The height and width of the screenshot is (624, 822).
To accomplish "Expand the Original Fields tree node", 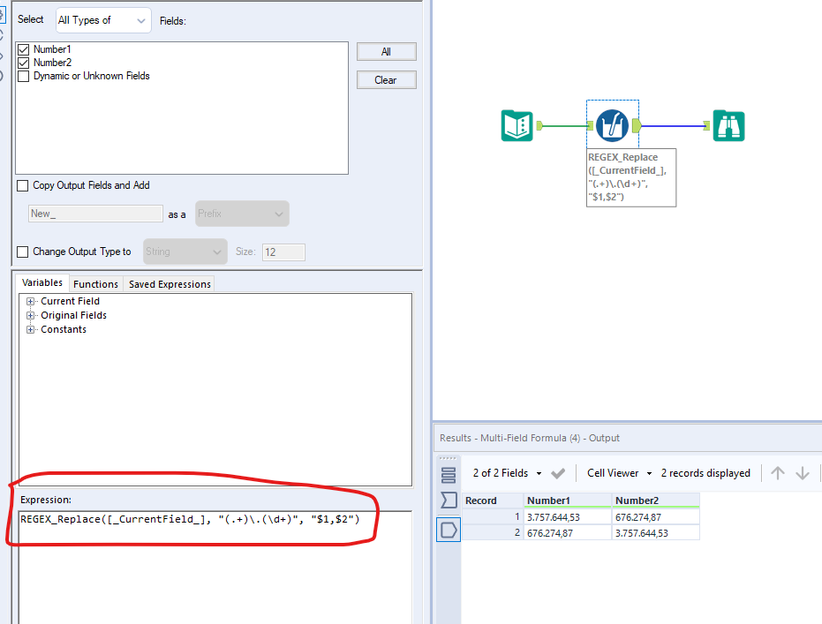I will pyautogui.click(x=30, y=316).
